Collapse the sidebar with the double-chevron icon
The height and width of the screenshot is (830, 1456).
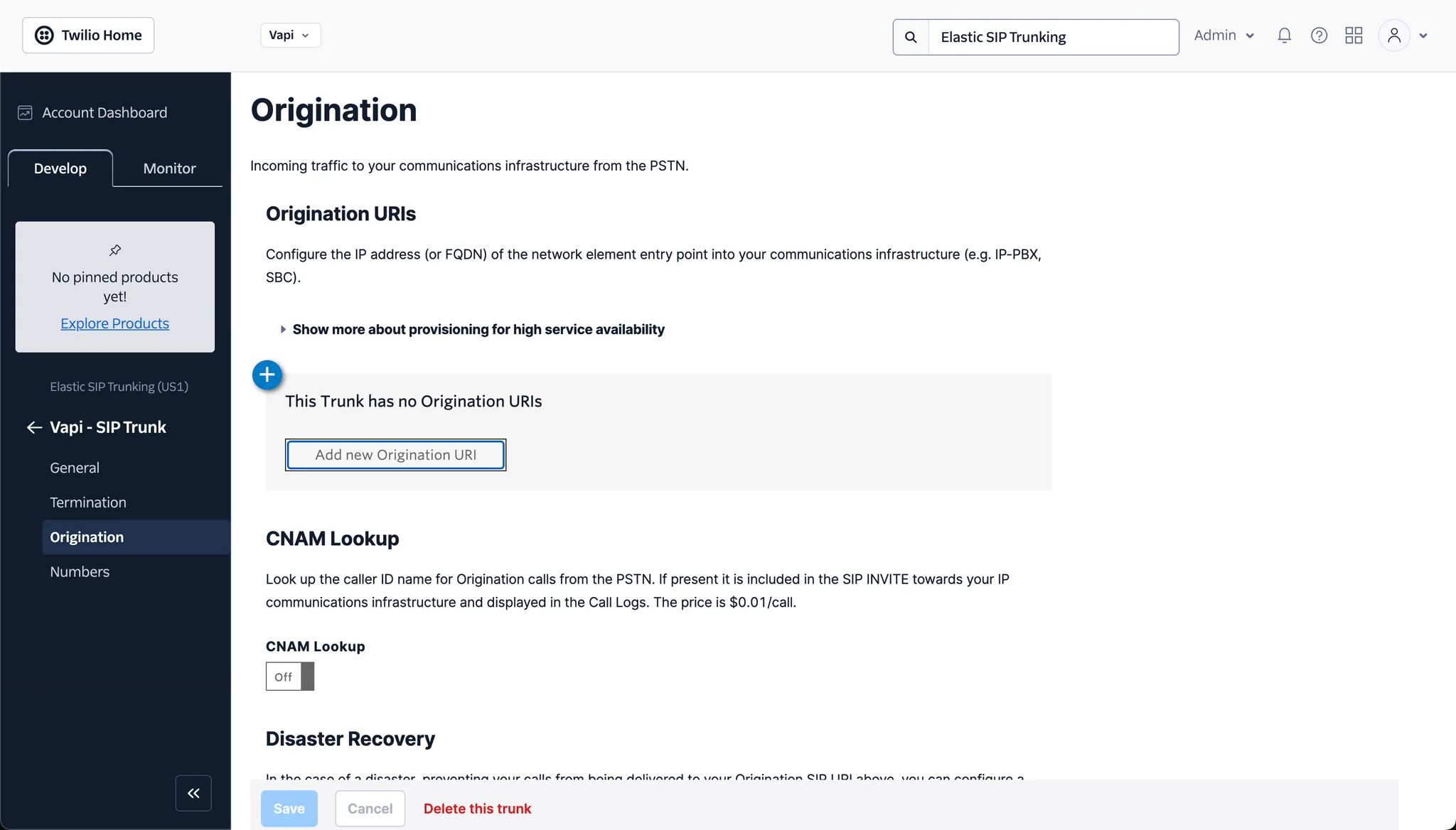[193, 792]
